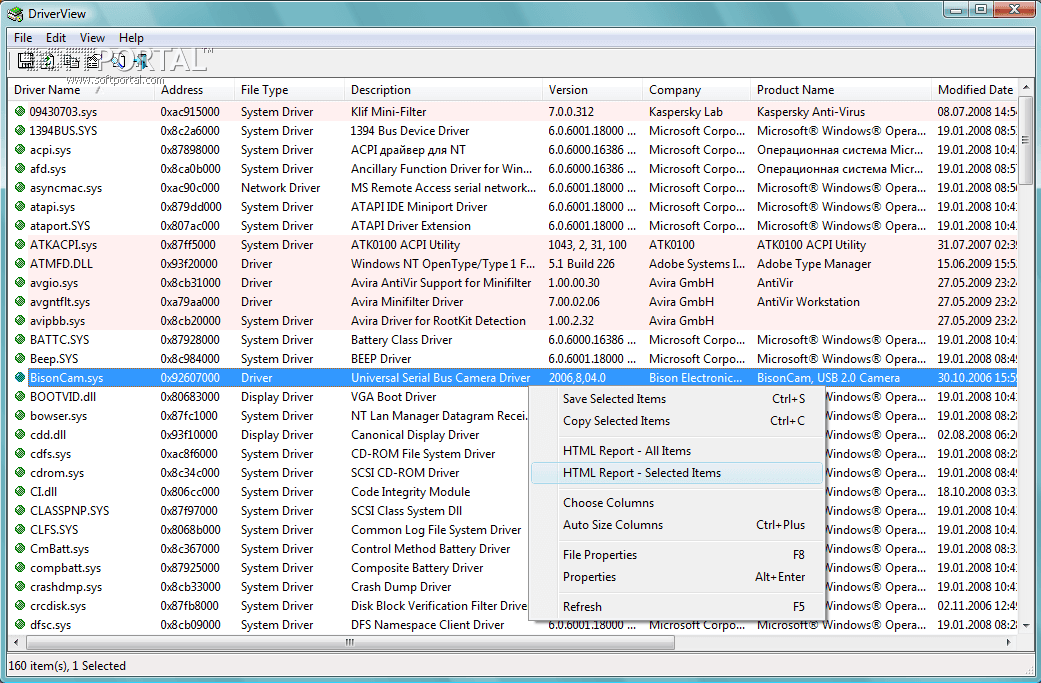The height and width of the screenshot is (683, 1041).
Task: Sort by the Address column header
Action: tap(195, 90)
